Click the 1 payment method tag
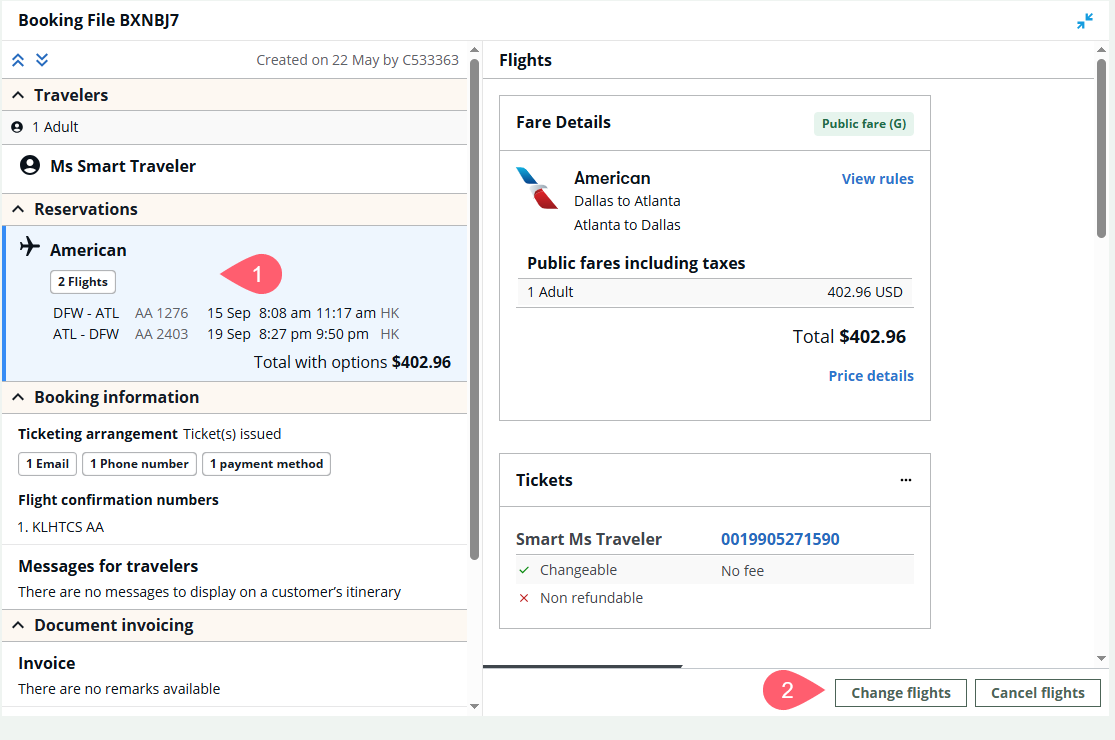This screenshot has height=740, width=1115. [266, 464]
